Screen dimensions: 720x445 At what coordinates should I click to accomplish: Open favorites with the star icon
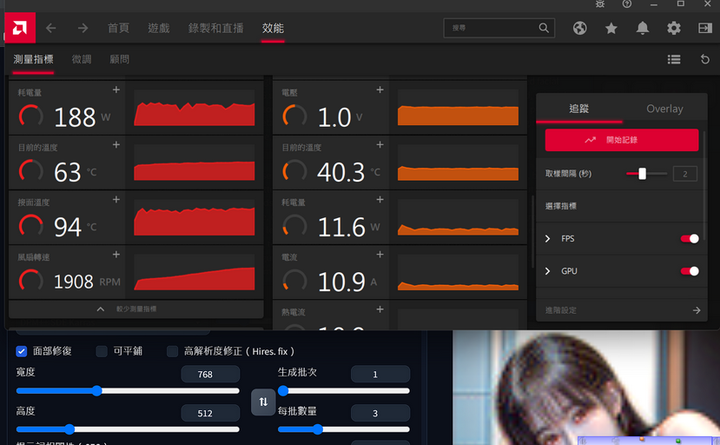pos(611,28)
